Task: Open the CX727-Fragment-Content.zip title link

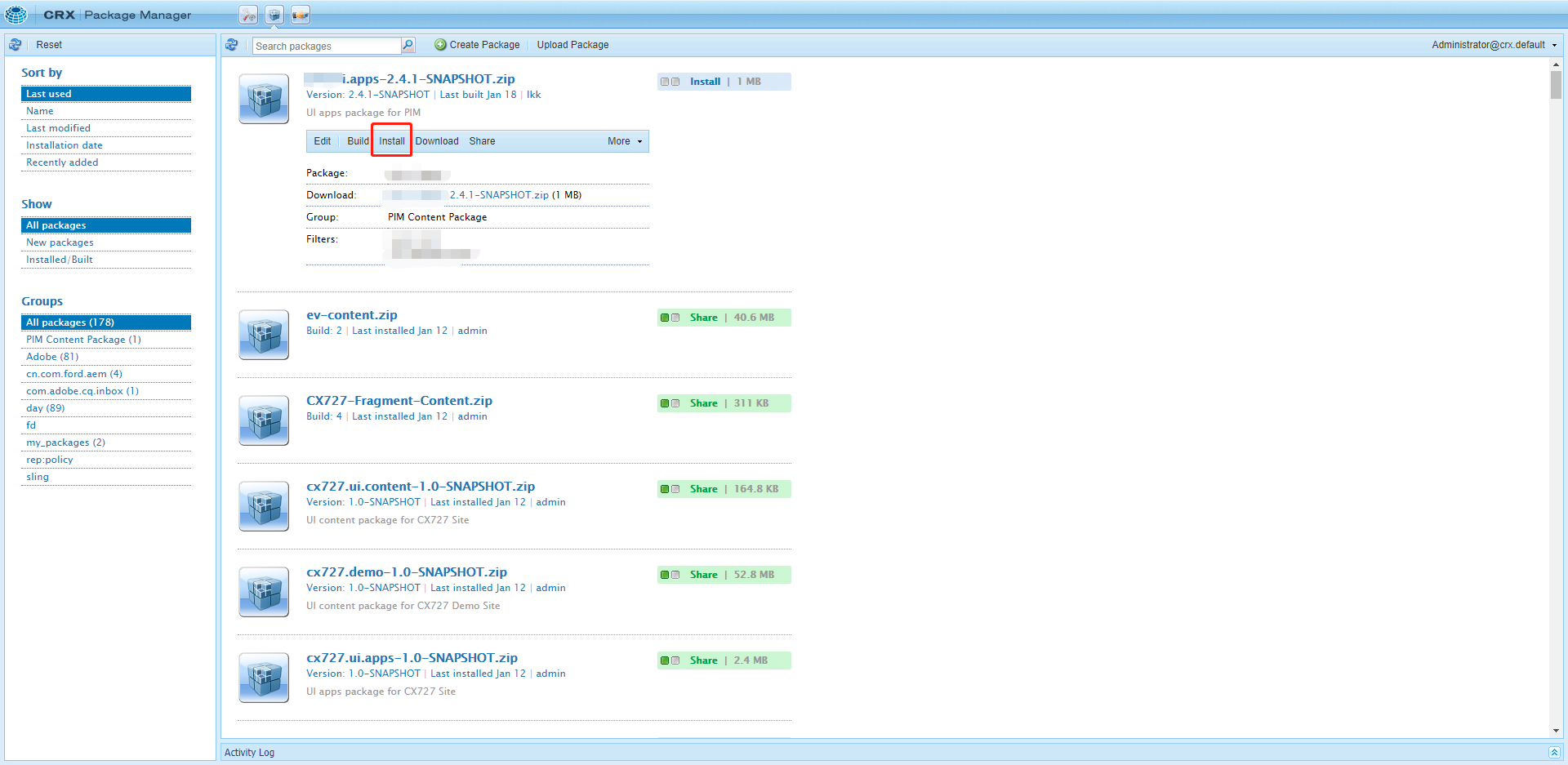Action: (399, 401)
